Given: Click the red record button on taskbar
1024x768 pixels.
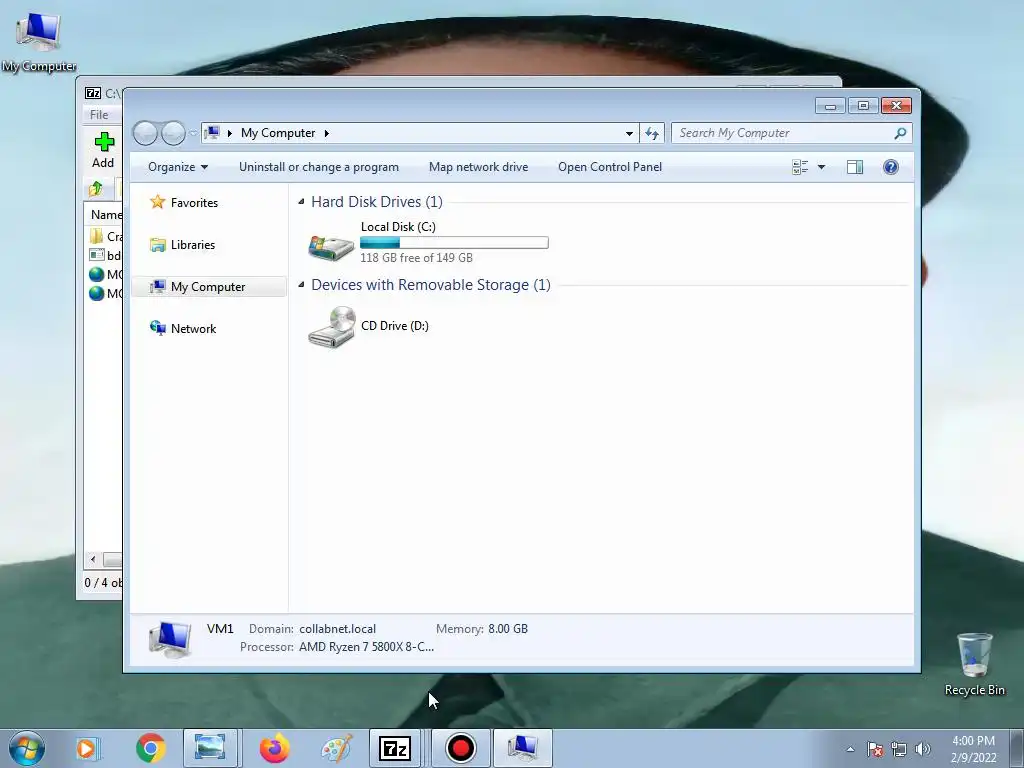Looking at the screenshot, I should point(460,748).
